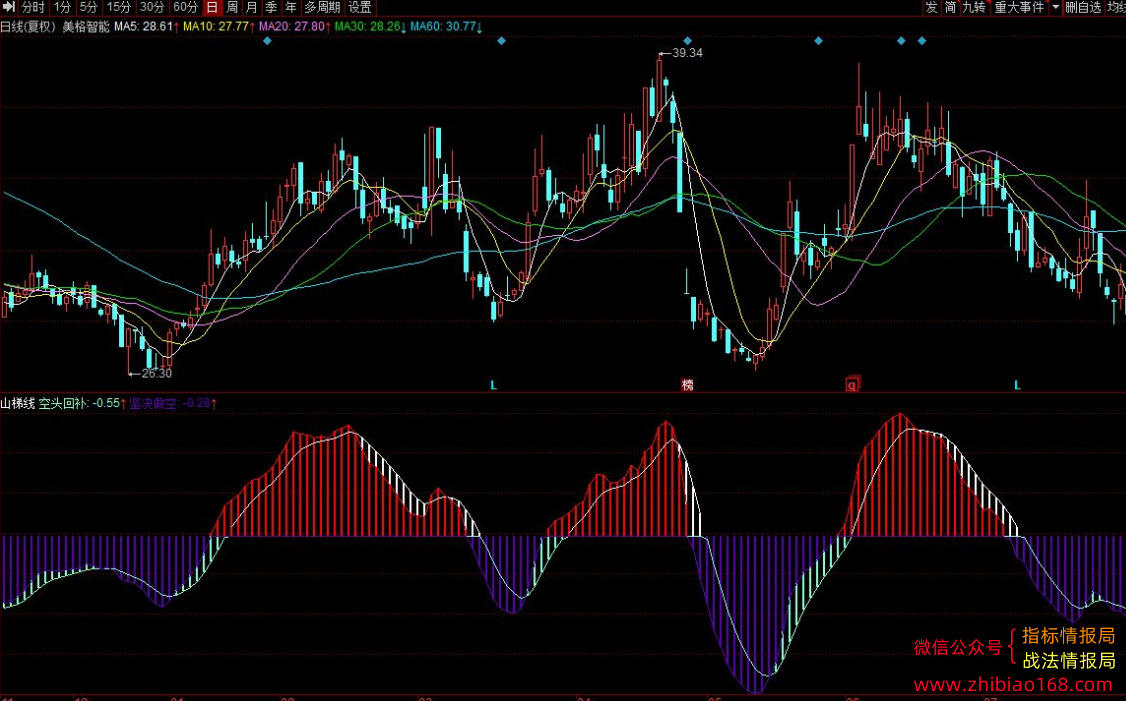The image size is (1126, 701).
Task: Click the 重大事件 major events button
Action: (x=1019, y=7)
